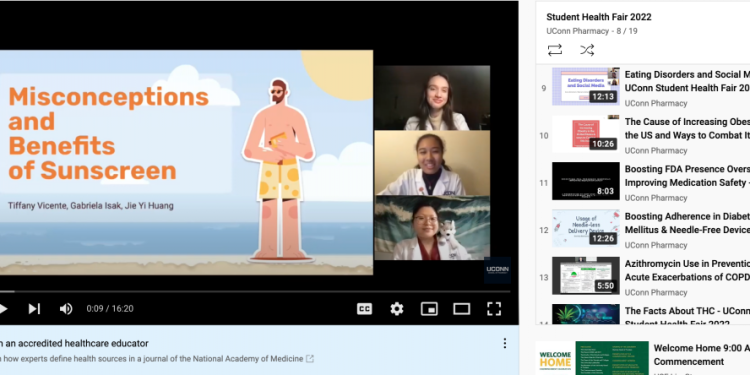This screenshot has height=375, width=750.
Task: Select The Facts About THC thumbnail
Action: 585,314
